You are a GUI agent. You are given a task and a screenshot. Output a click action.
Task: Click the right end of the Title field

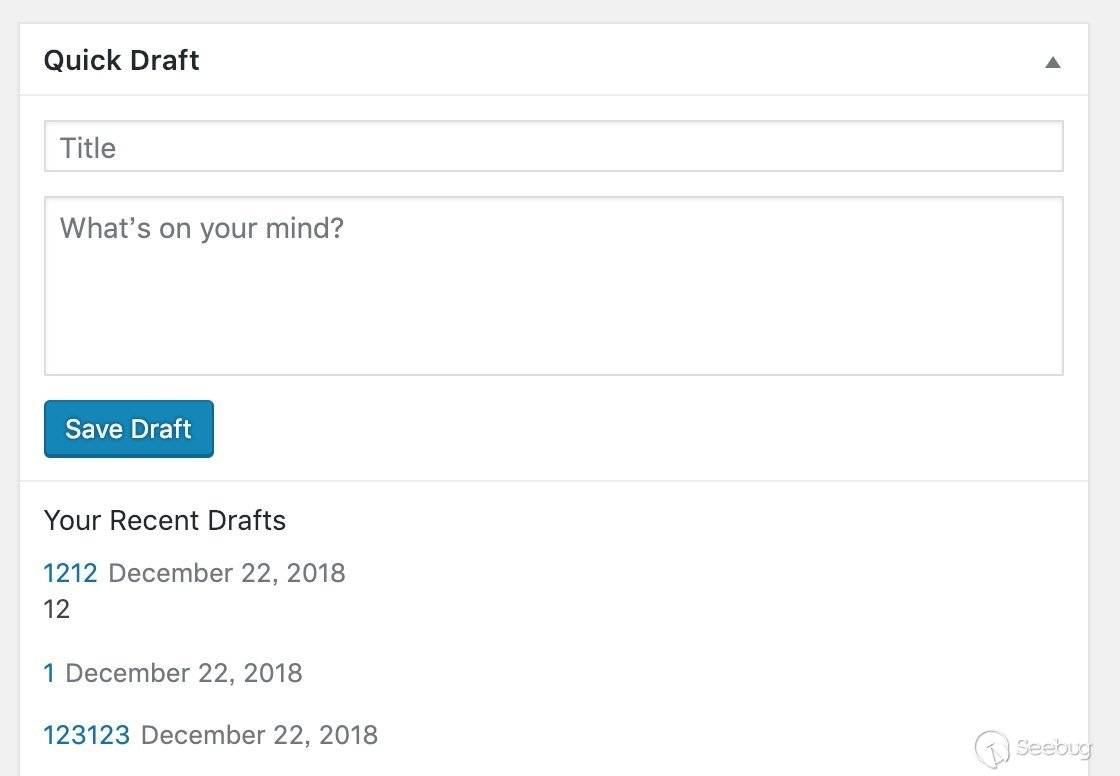[x=1030, y=147]
